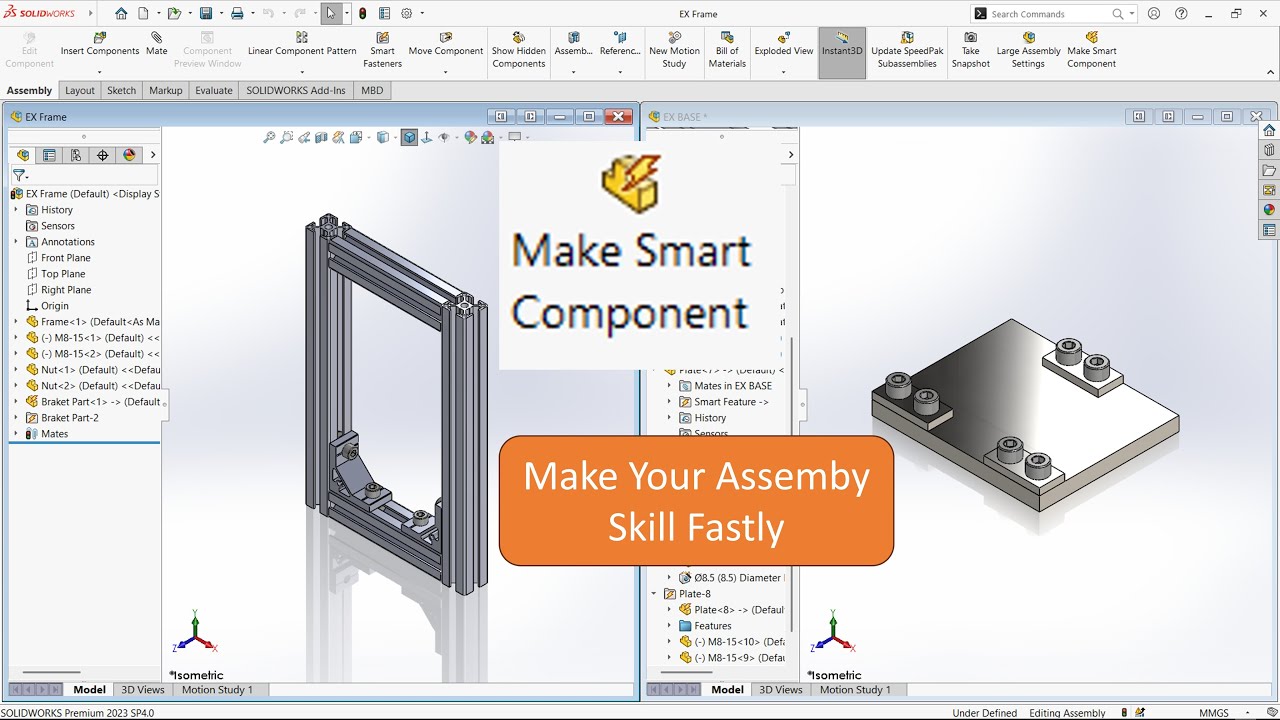Create a new document

pyautogui.click(x=143, y=14)
